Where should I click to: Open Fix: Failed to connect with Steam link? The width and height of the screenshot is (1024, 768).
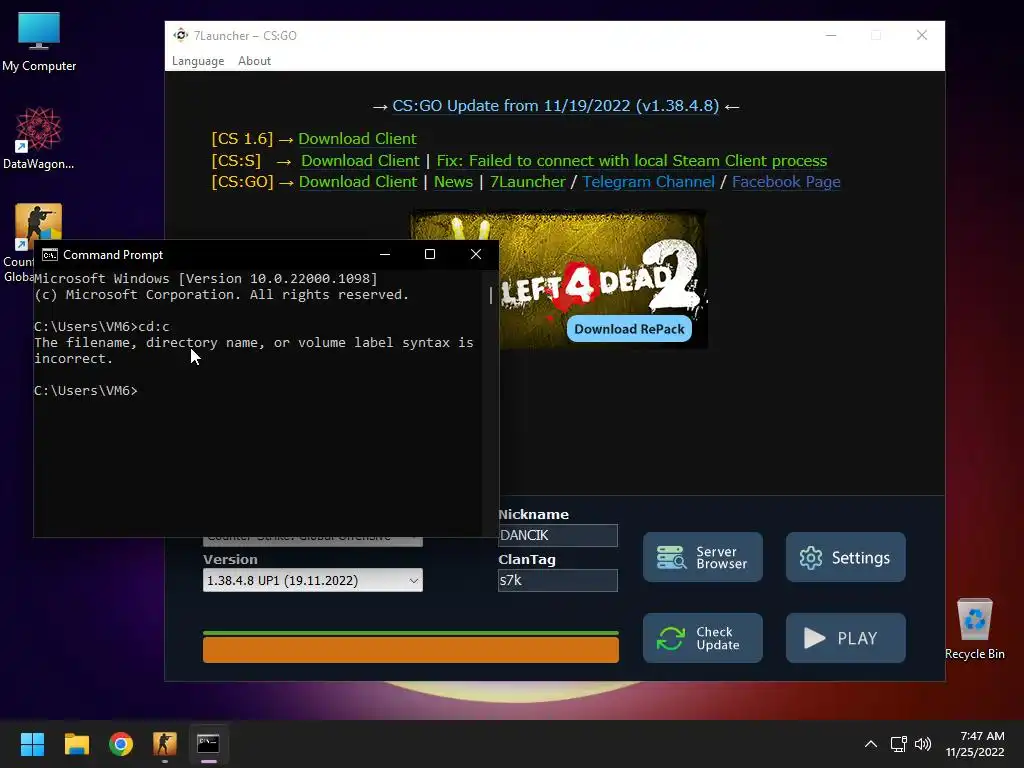[x=632, y=161]
